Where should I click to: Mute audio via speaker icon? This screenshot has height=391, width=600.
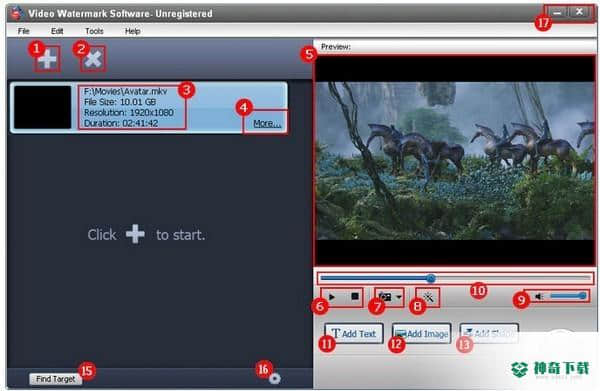[539, 296]
